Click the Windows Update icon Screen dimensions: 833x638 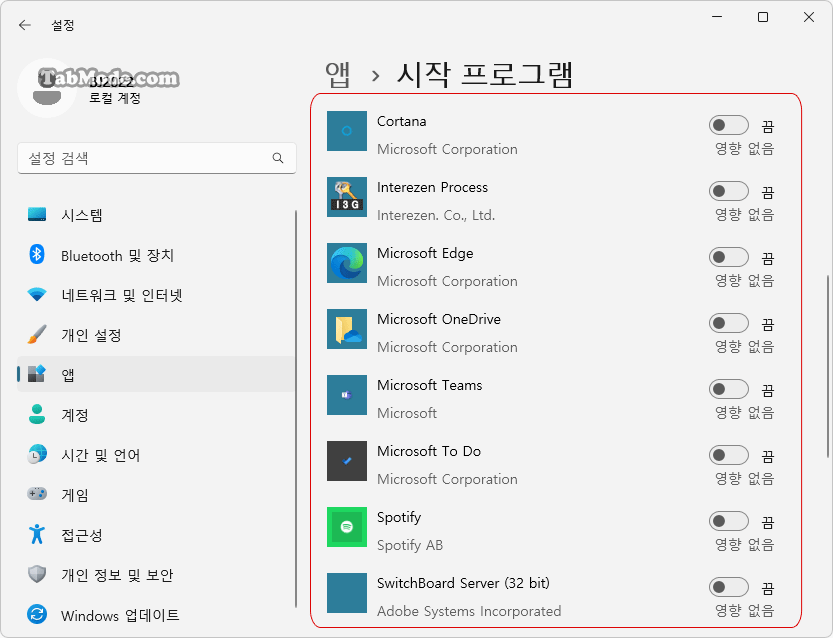[37, 615]
